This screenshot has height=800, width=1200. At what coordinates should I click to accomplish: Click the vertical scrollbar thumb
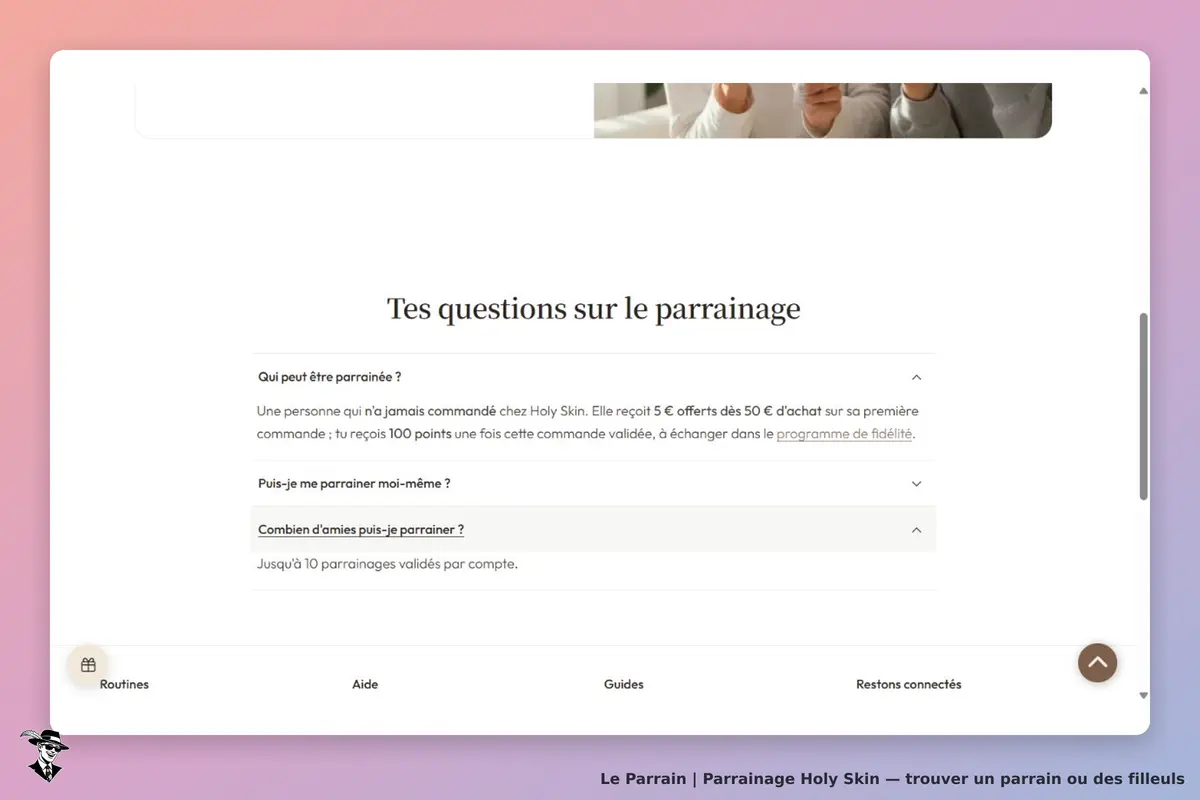(x=1144, y=406)
